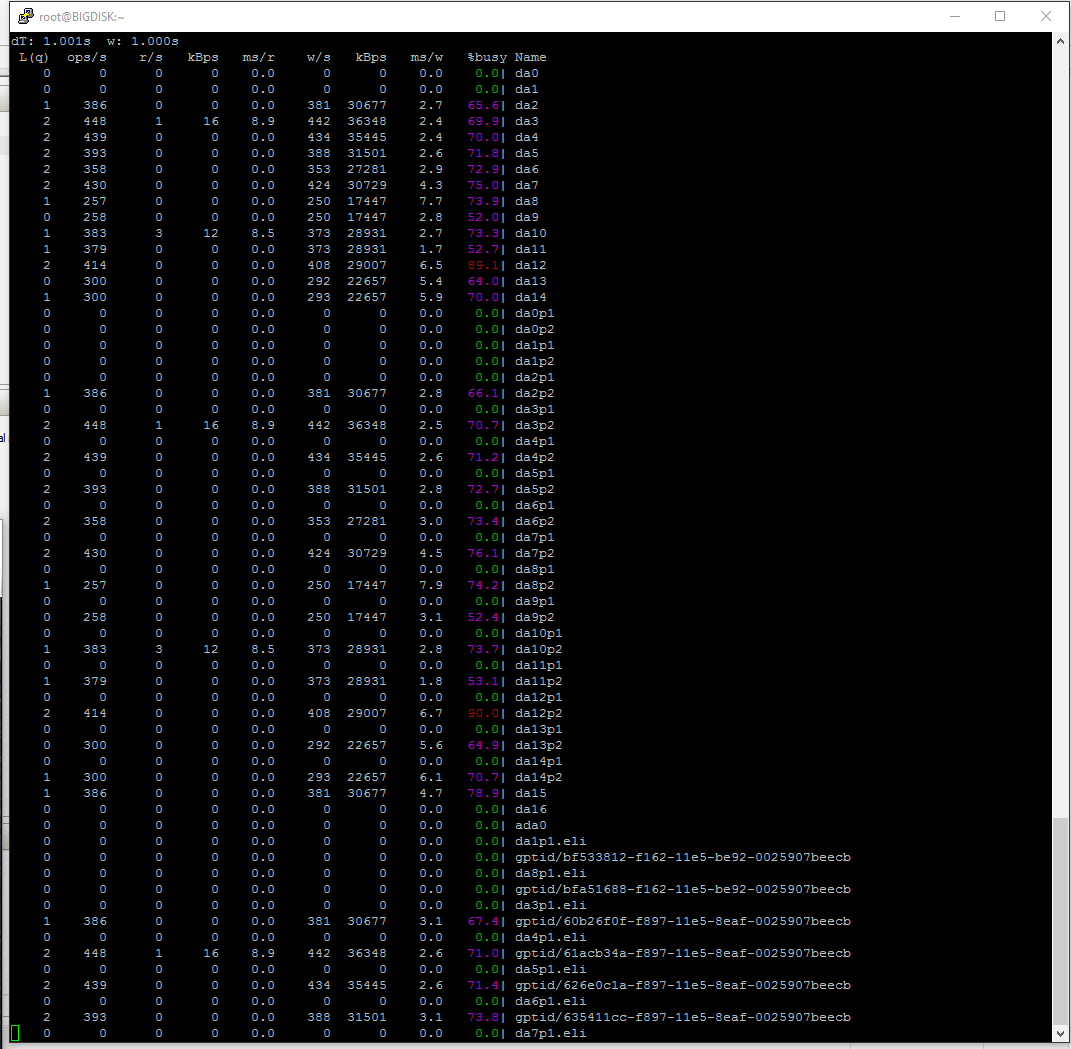
Task: Maximize the root@BIGDISK terminal window
Action: coord(1000,16)
